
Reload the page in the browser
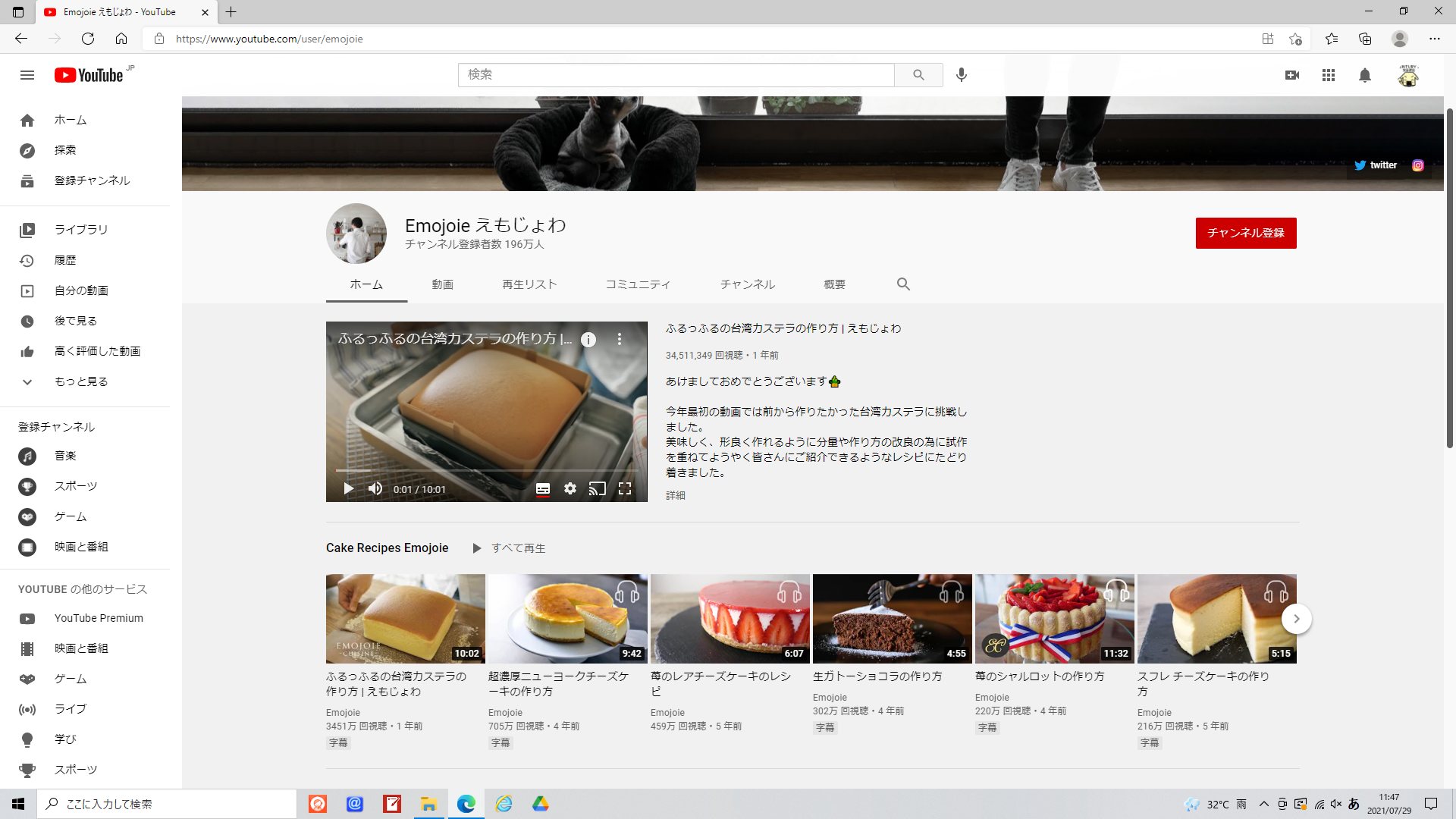pyautogui.click(x=88, y=39)
